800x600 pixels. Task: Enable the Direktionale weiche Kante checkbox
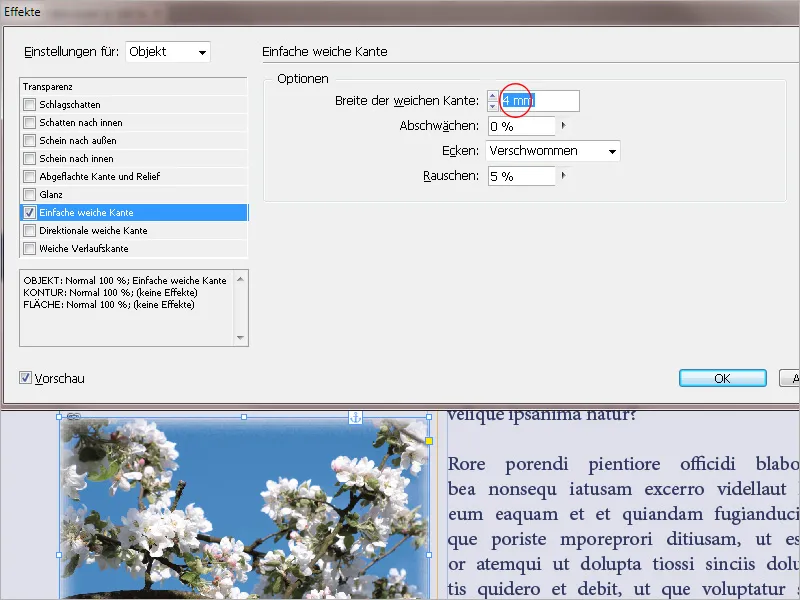point(30,231)
